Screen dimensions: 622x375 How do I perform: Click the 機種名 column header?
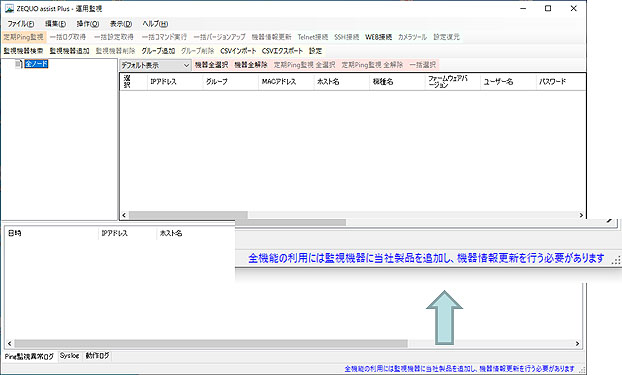click(397, 82)
